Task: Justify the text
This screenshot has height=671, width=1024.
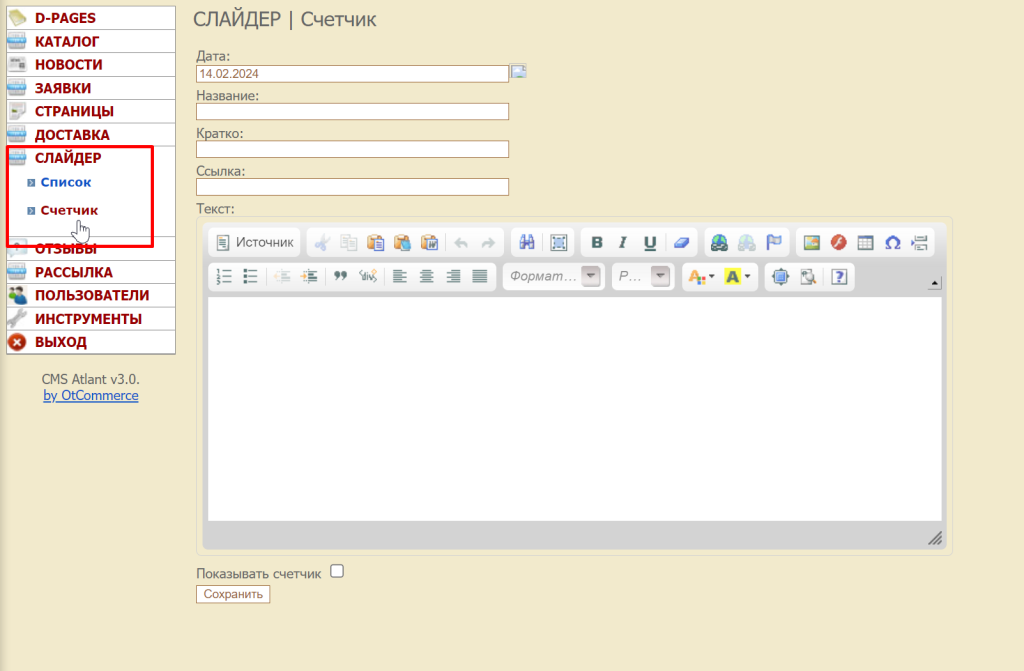Action: tap(480, 276)
